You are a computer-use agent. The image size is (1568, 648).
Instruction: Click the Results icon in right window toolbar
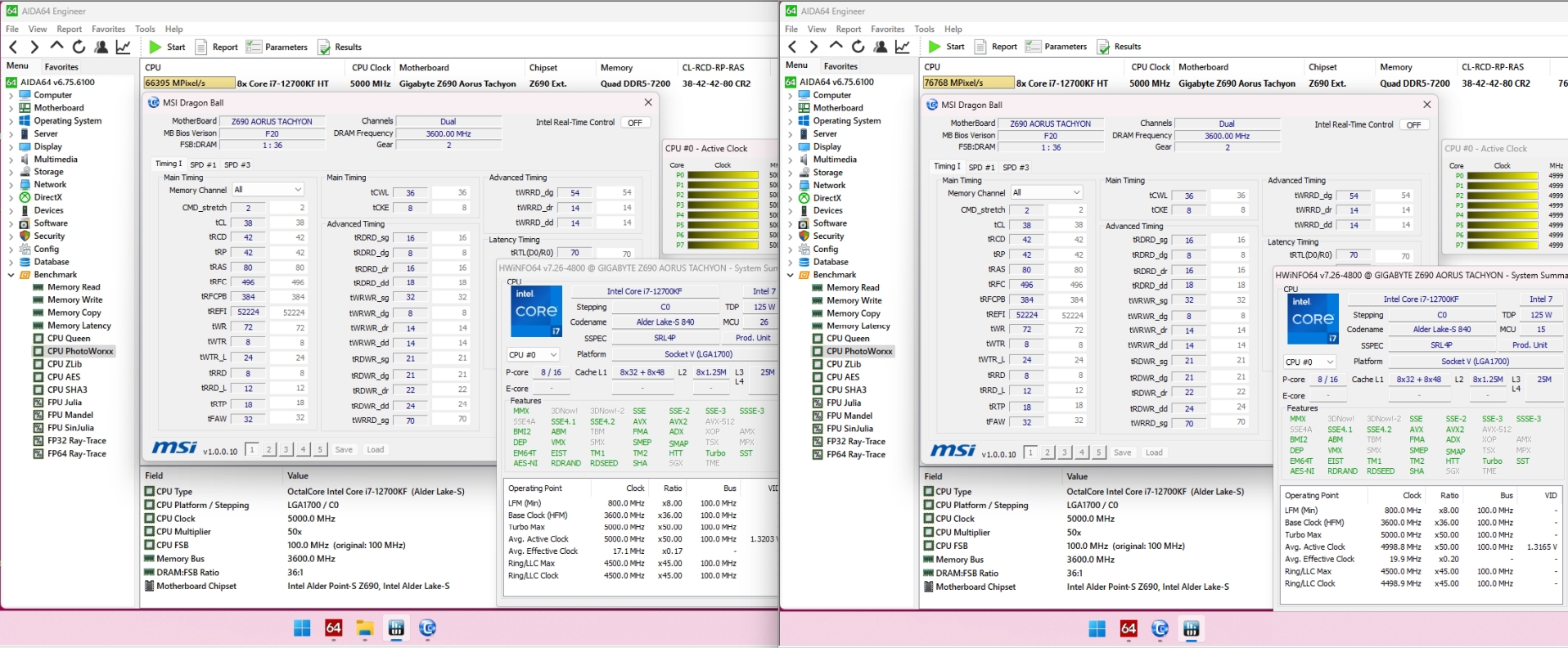1104,47
